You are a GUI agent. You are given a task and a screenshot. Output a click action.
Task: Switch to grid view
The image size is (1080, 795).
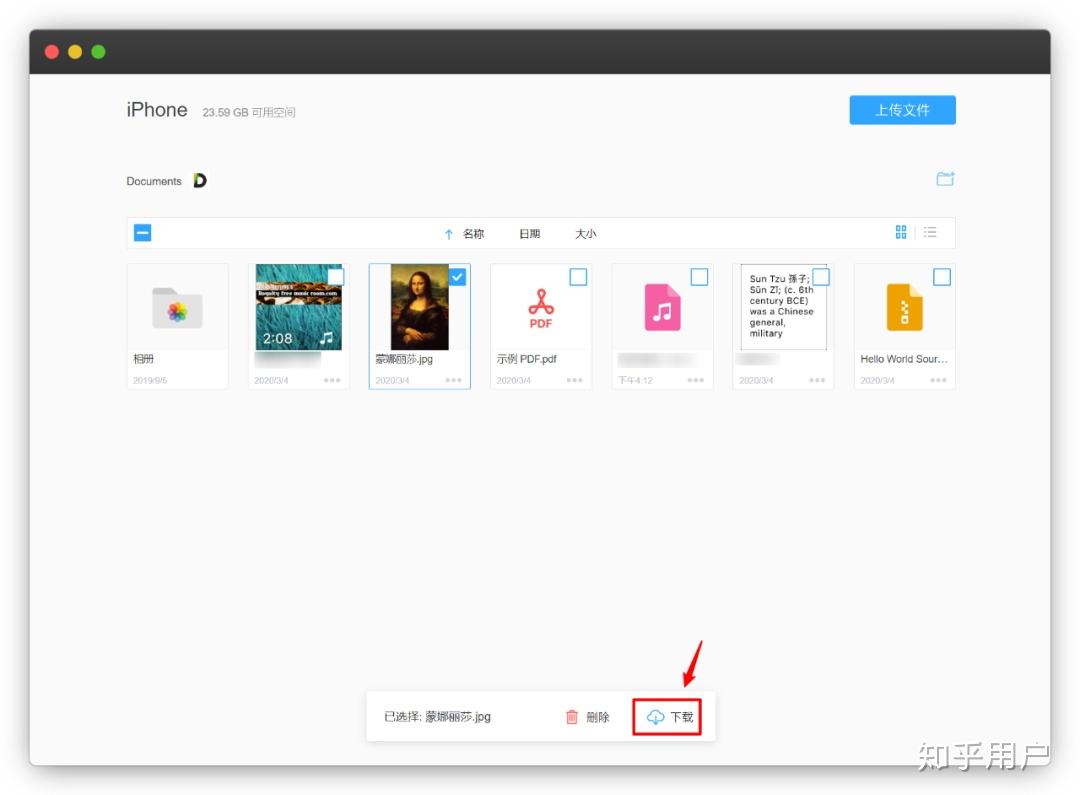[x=901, y=232]
